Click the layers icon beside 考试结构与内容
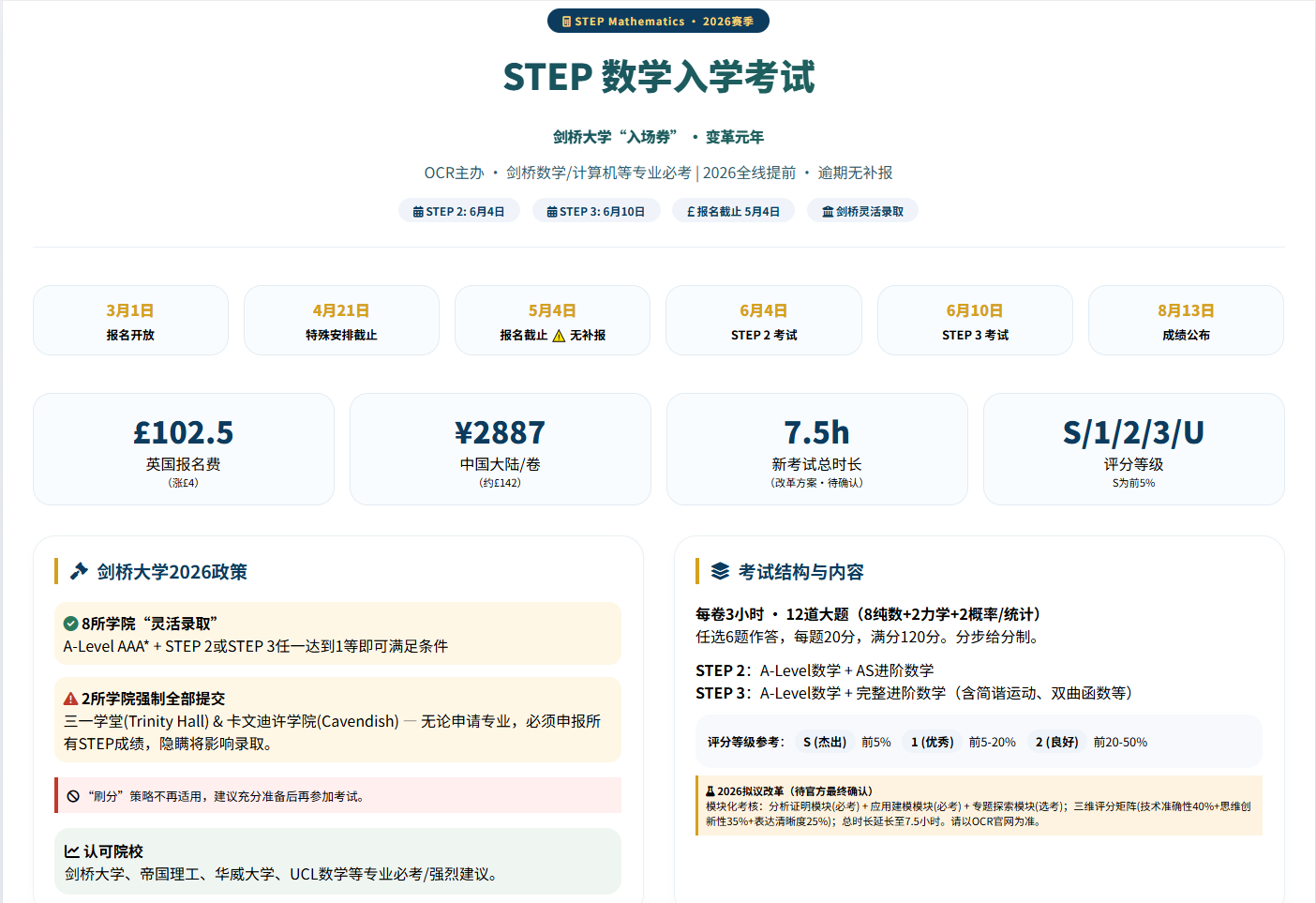 coord(720,571)
